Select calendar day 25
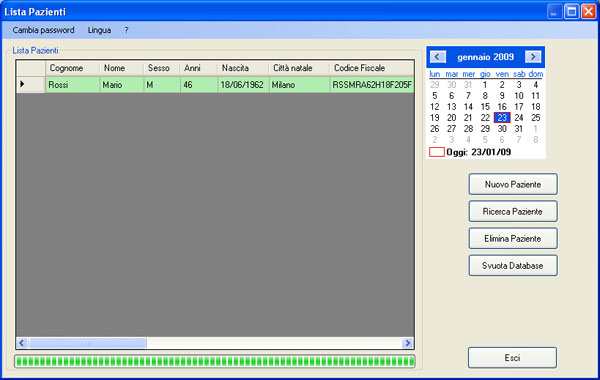Viewport: 600px width, 380px height. [536, 117]
